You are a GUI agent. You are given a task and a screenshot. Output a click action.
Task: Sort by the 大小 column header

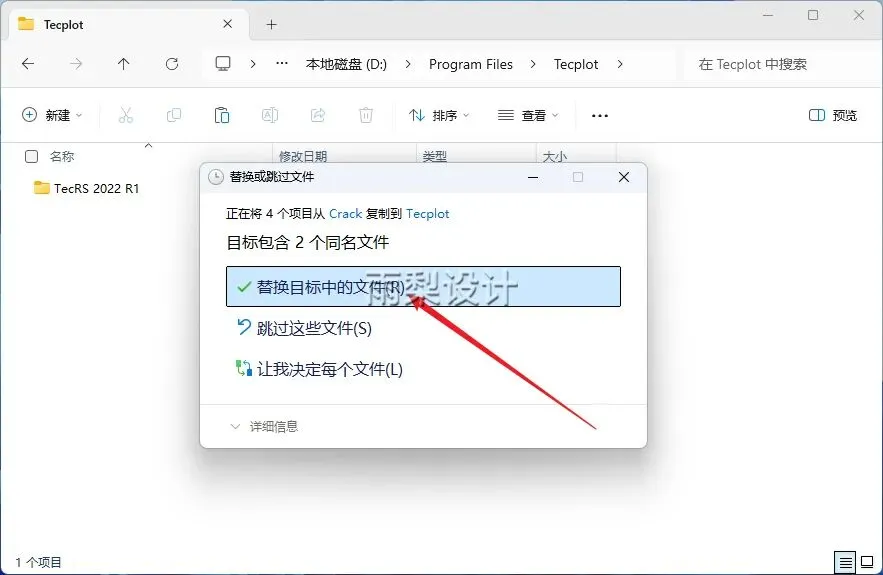[x=555, y=156]
